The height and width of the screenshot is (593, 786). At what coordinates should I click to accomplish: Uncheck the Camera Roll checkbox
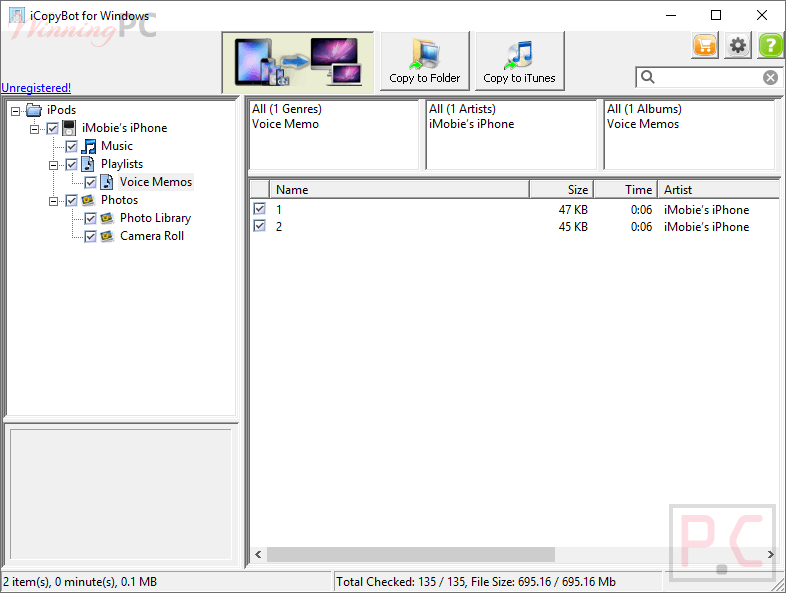[x=90, y=237]
